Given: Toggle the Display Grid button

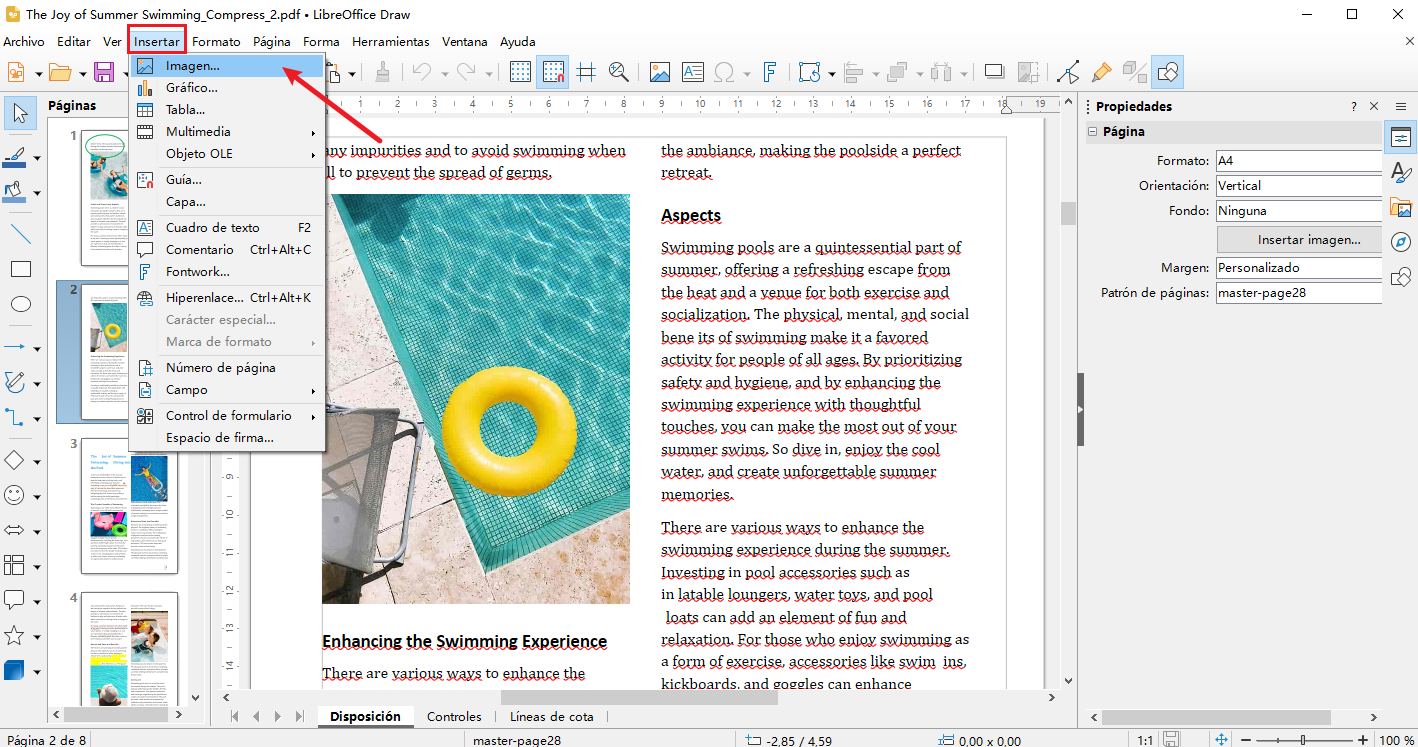Looking at the screenshot, I should pyautogui.click(x=520, y=72).
